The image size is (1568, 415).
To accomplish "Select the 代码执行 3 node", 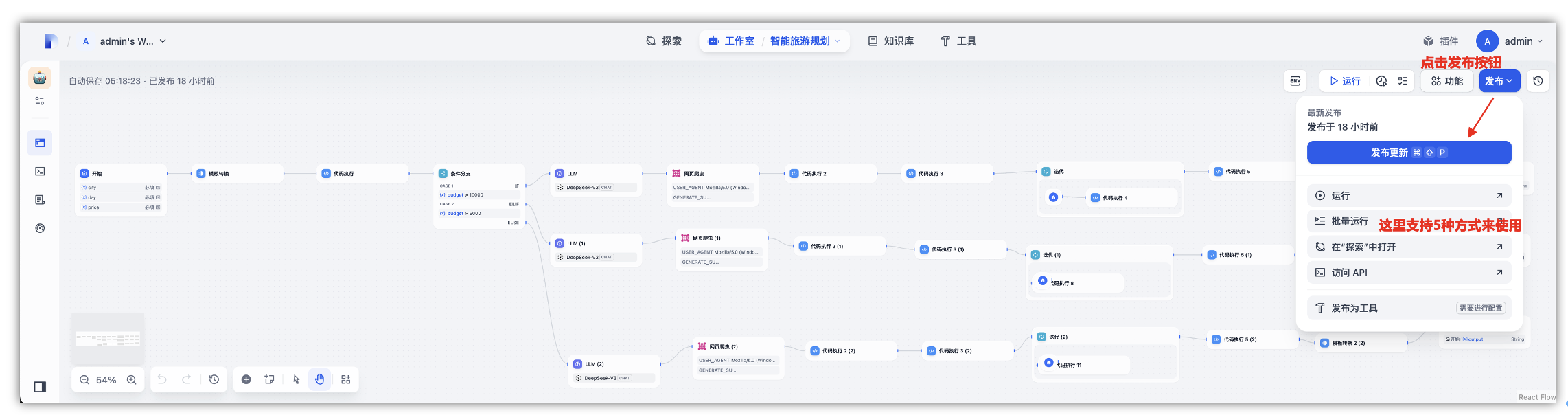I will click(x=947, y=174).
